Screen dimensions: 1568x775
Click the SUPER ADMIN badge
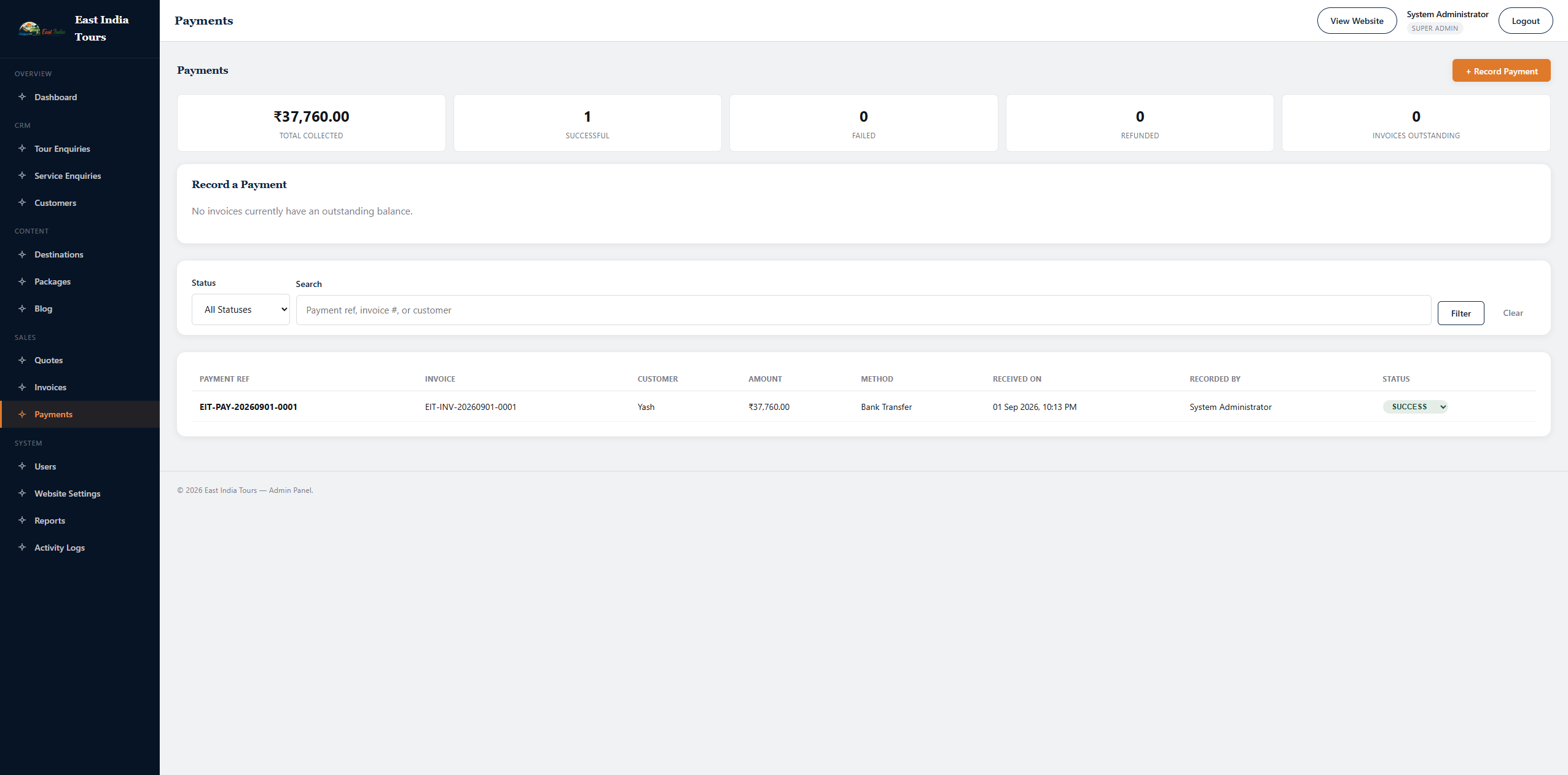coord(1435,28)
